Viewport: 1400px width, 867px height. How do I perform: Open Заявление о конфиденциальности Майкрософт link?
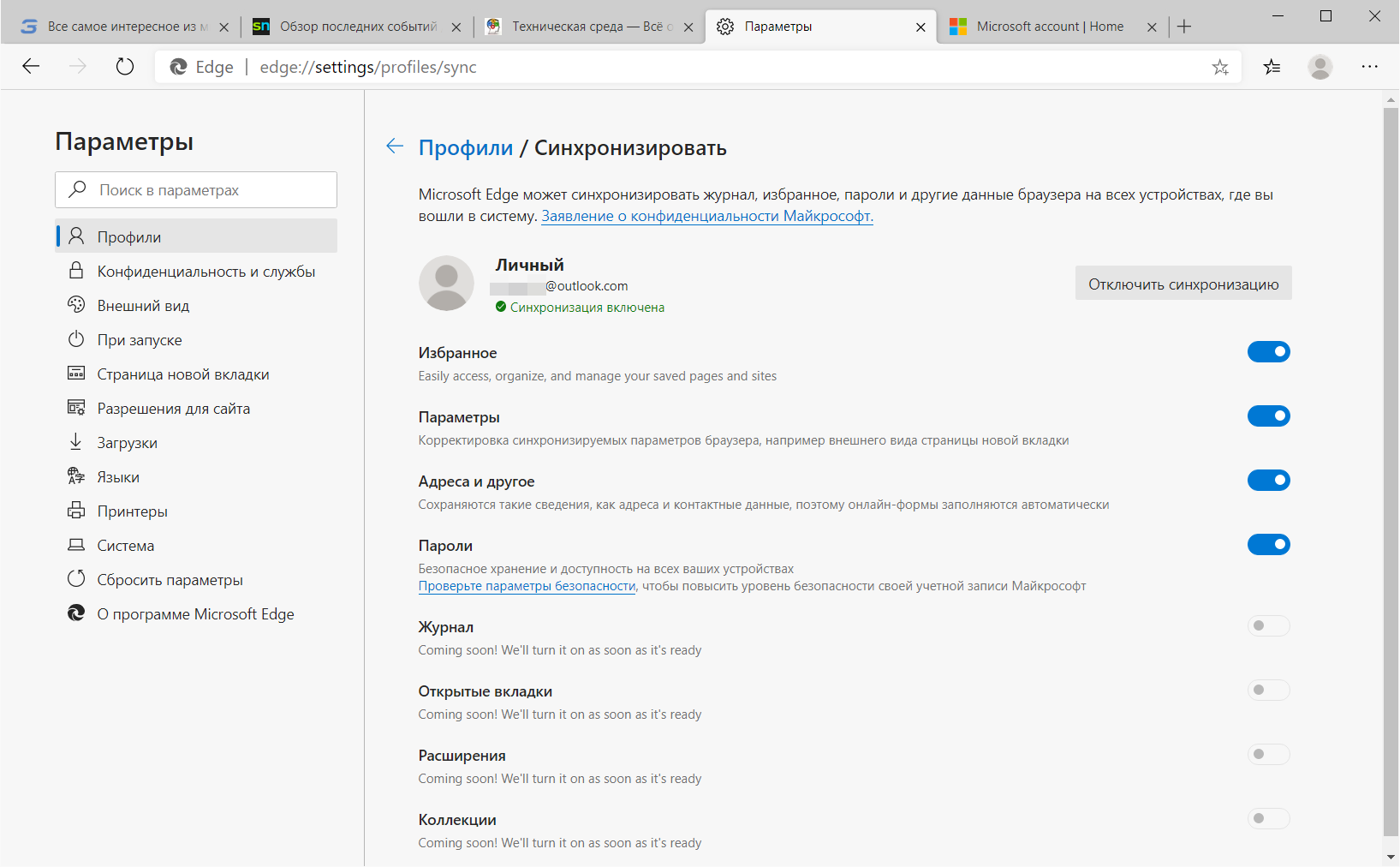pyautogui.click(x=707, y=216)
